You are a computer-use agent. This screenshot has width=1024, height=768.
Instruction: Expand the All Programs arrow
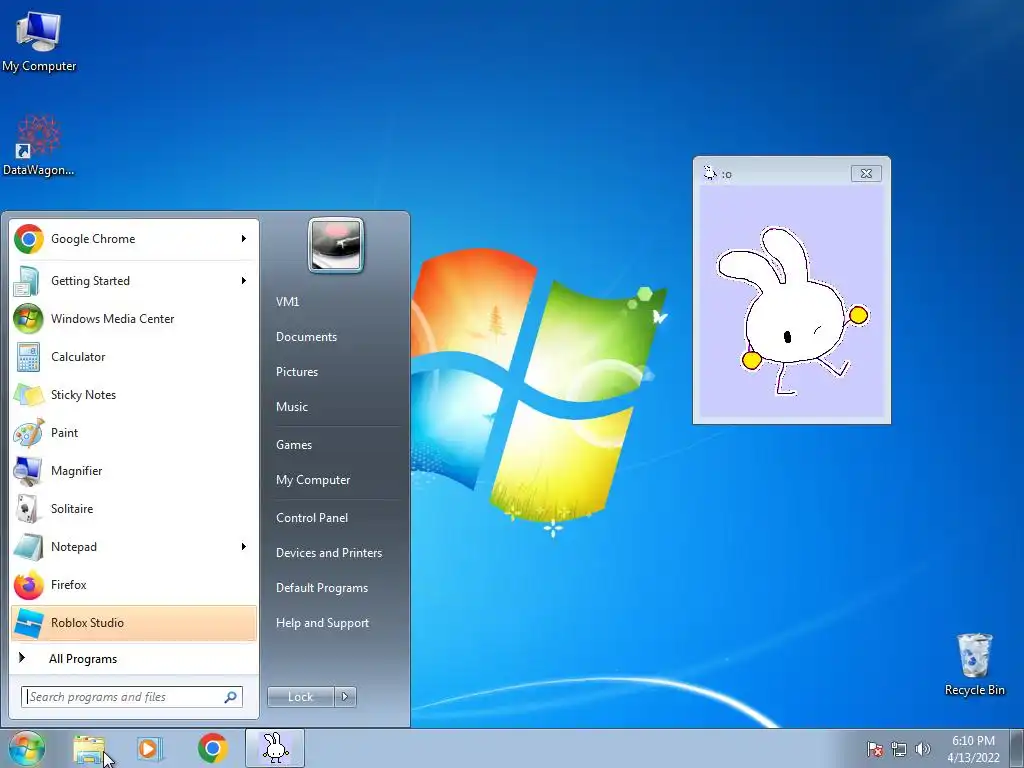22,658
